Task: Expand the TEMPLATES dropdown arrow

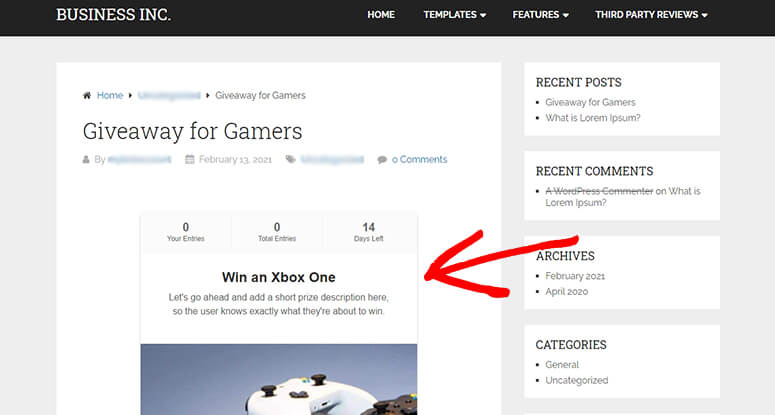Action: pyautogui.click(x=482, y=15)
